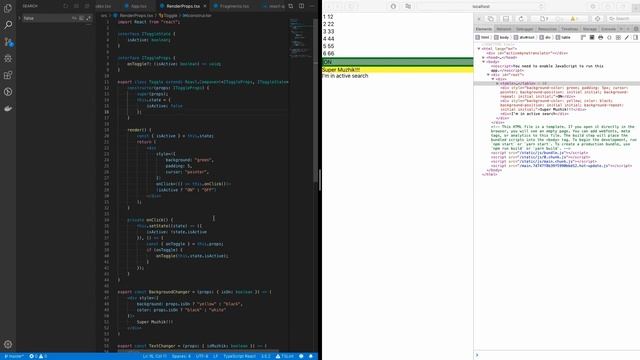Click the localhost address bar in Safari
Viewport: 640px width, 360px height.
click(481, 7)
